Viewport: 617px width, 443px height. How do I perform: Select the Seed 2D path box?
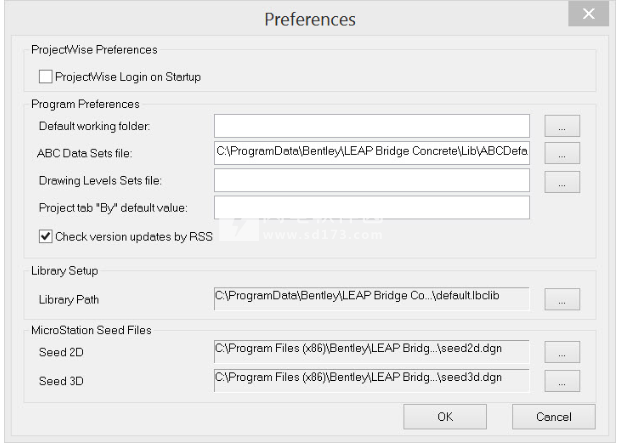372,351
